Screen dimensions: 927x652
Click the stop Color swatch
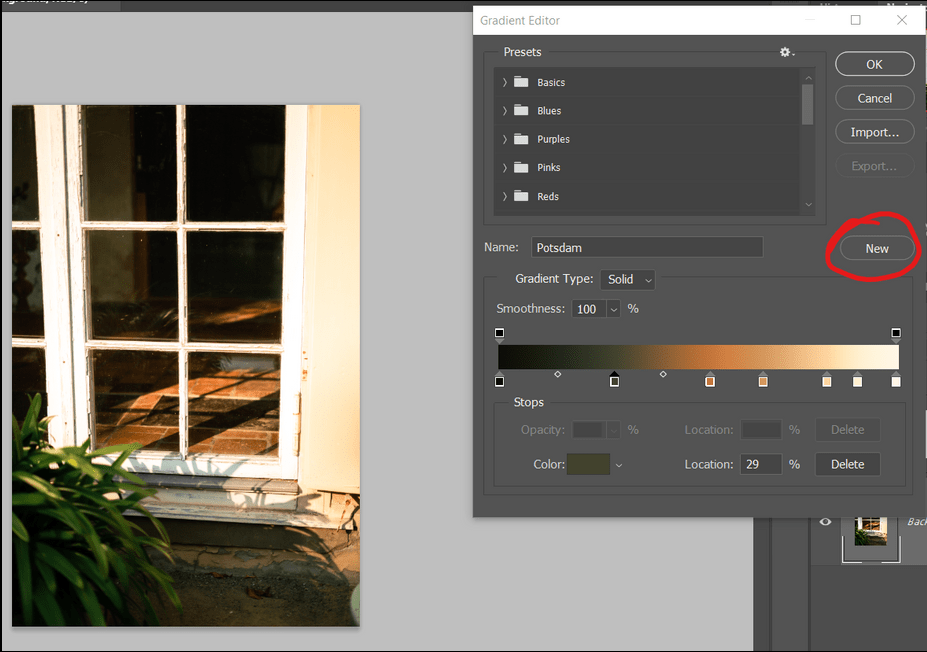pos(588,464)
